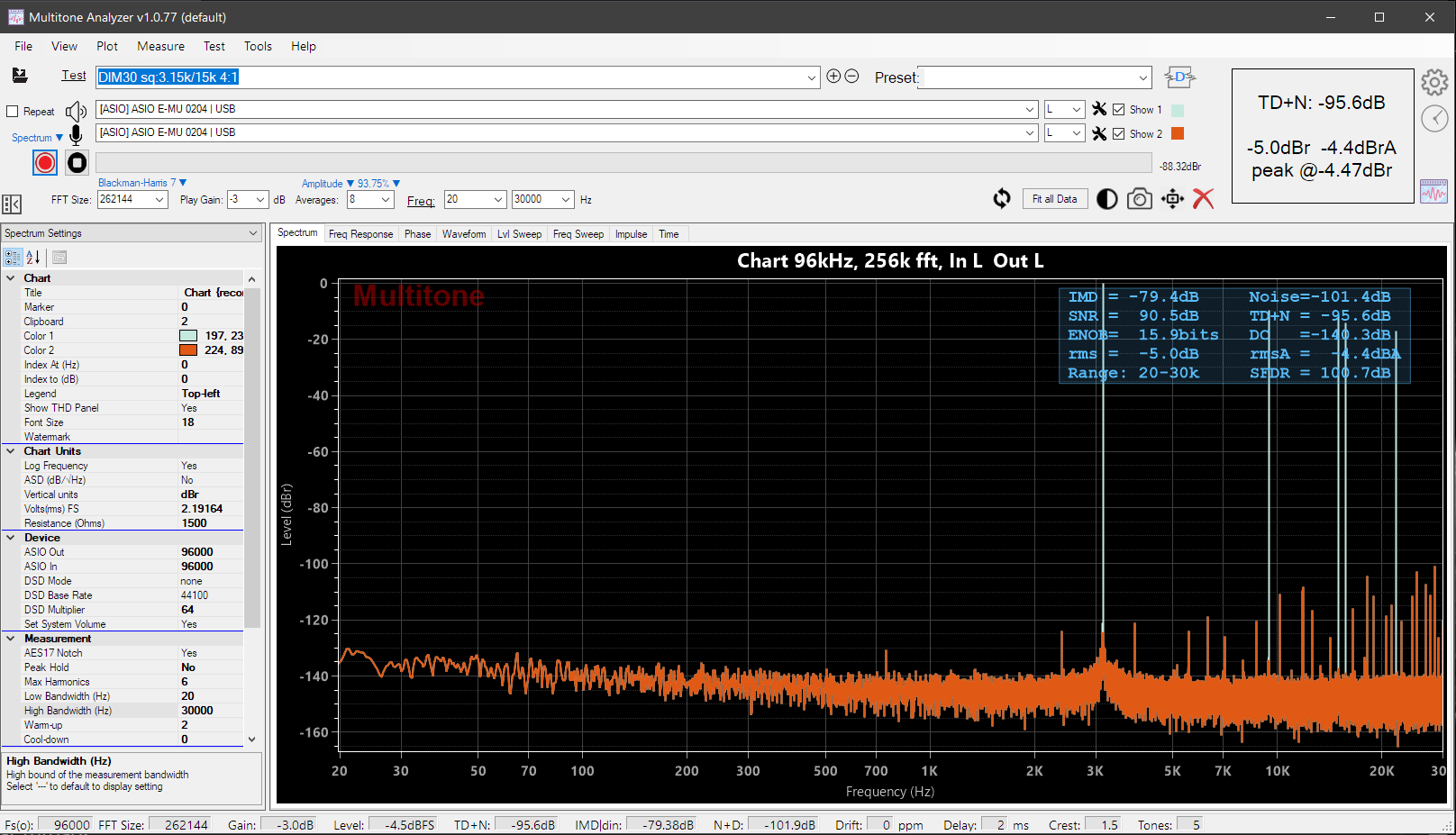This screenshot has height=835, width=1456.
Task: Open the Play Gain dropdown
Action: click(x=260, y=200)
